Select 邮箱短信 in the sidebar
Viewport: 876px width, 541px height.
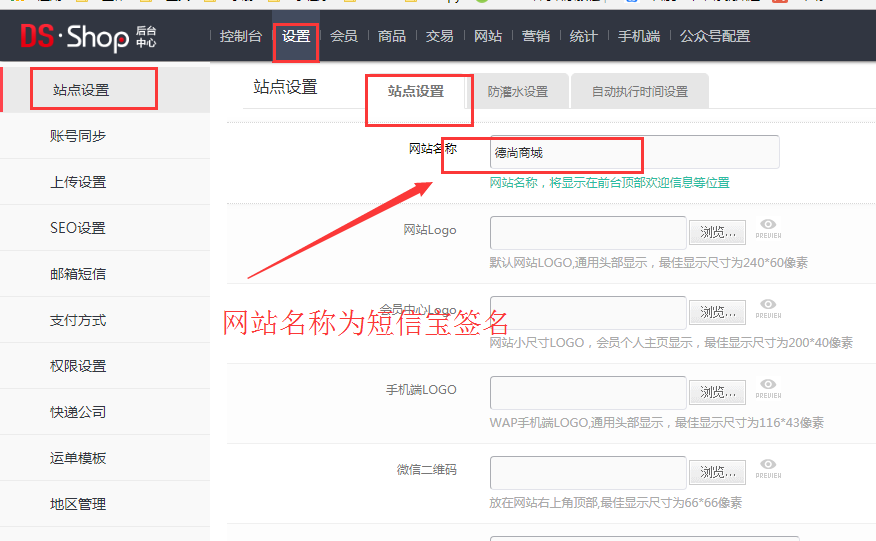(x=78, y=274)
